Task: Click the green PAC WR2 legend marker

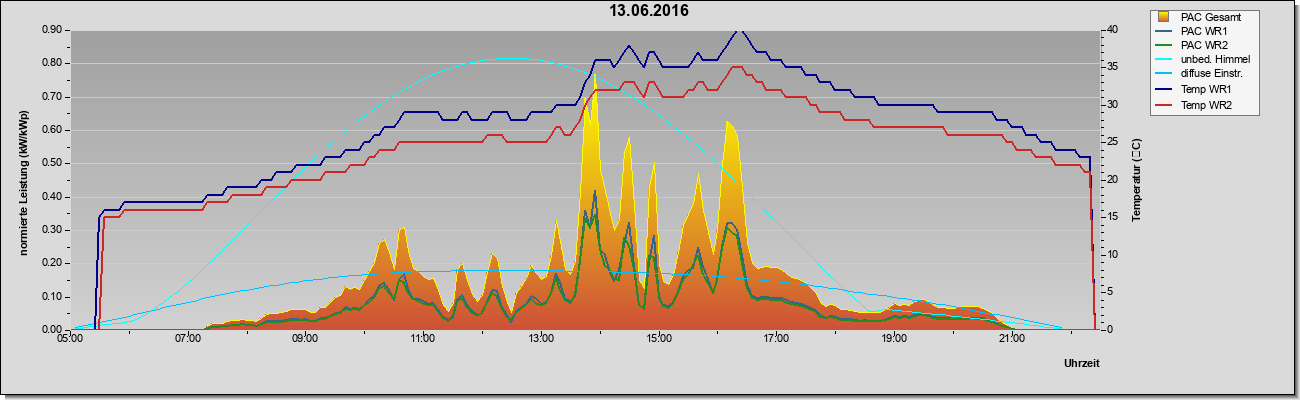Action: (x=1165, y=46)
